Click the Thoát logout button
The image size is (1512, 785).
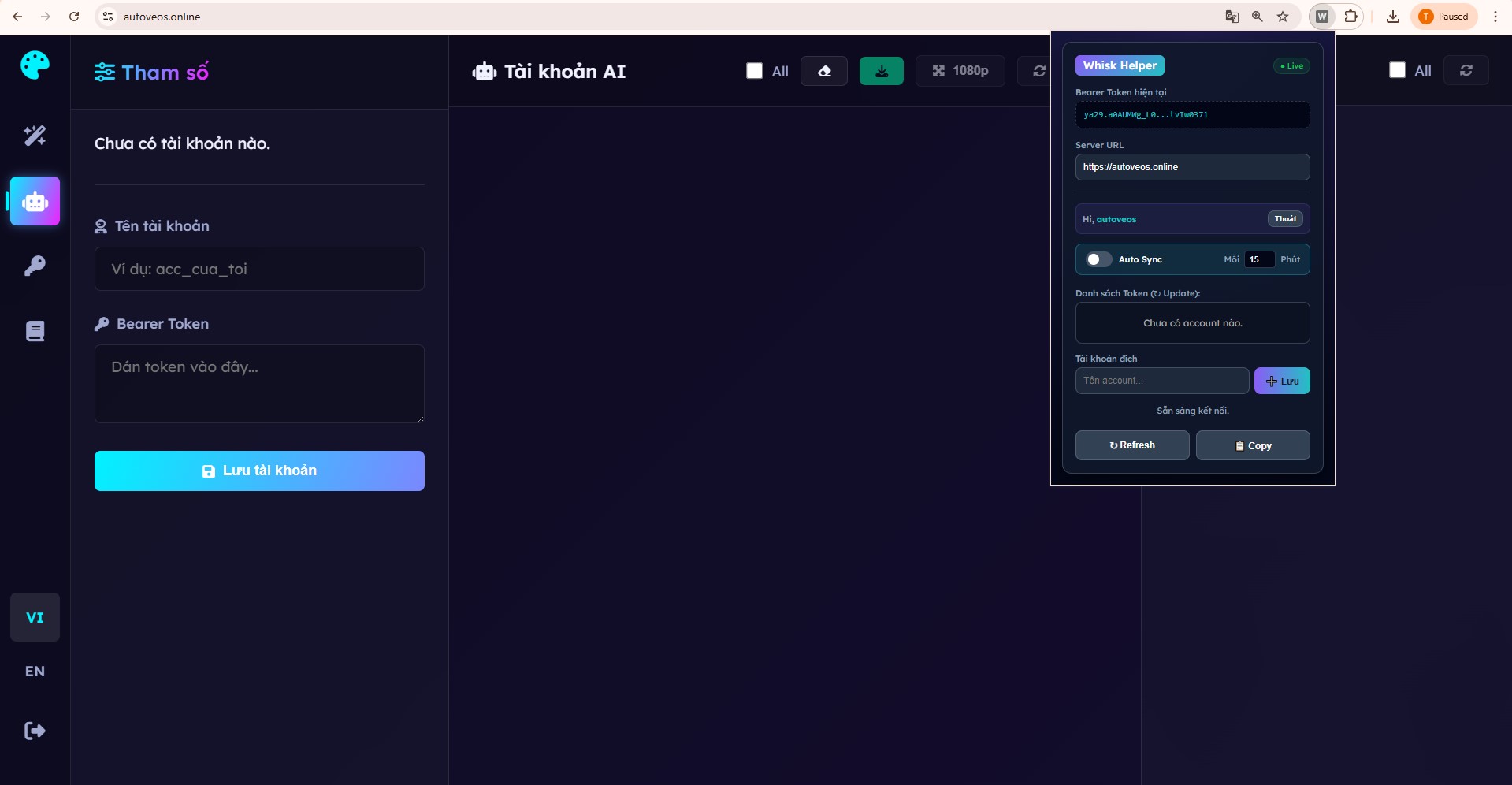1284,219
